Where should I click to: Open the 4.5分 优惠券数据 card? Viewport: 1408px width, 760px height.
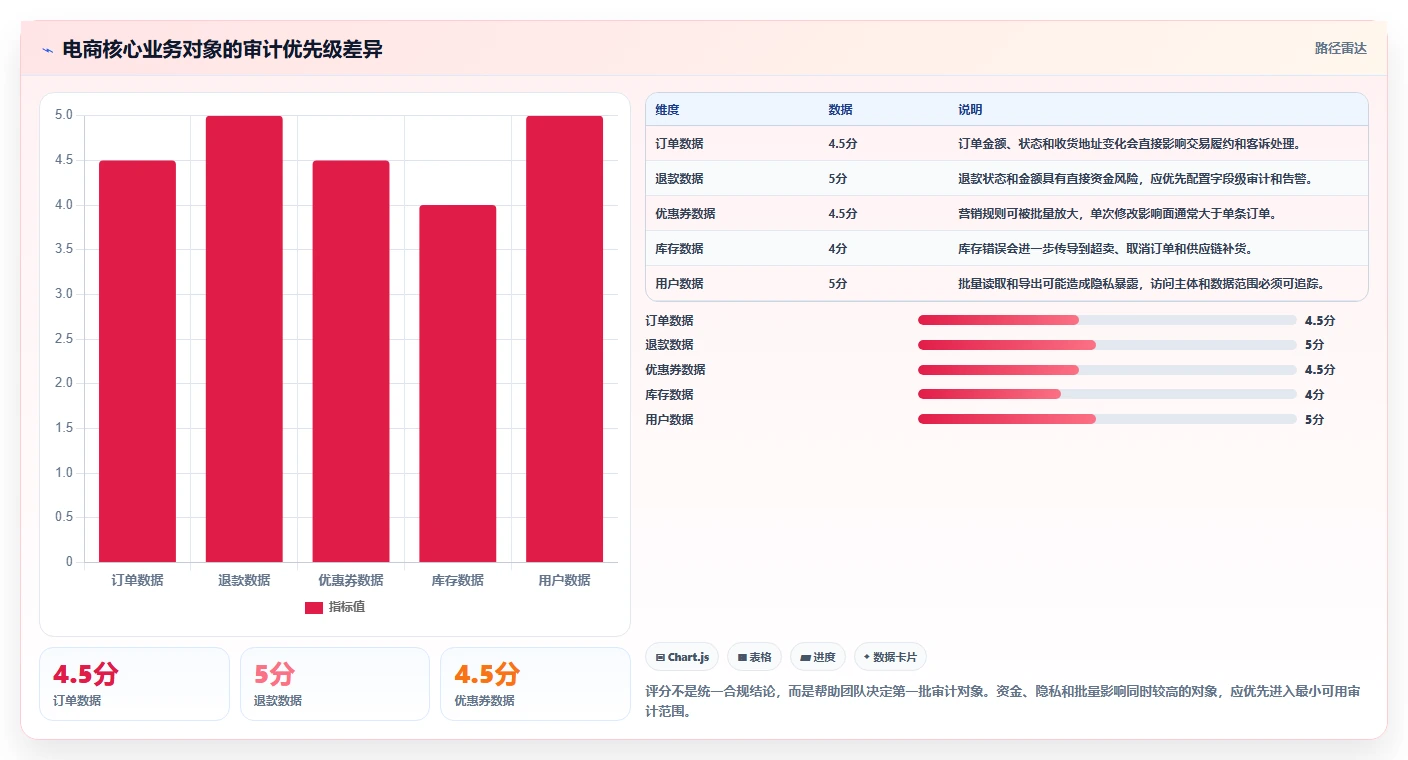click(535, 684)
